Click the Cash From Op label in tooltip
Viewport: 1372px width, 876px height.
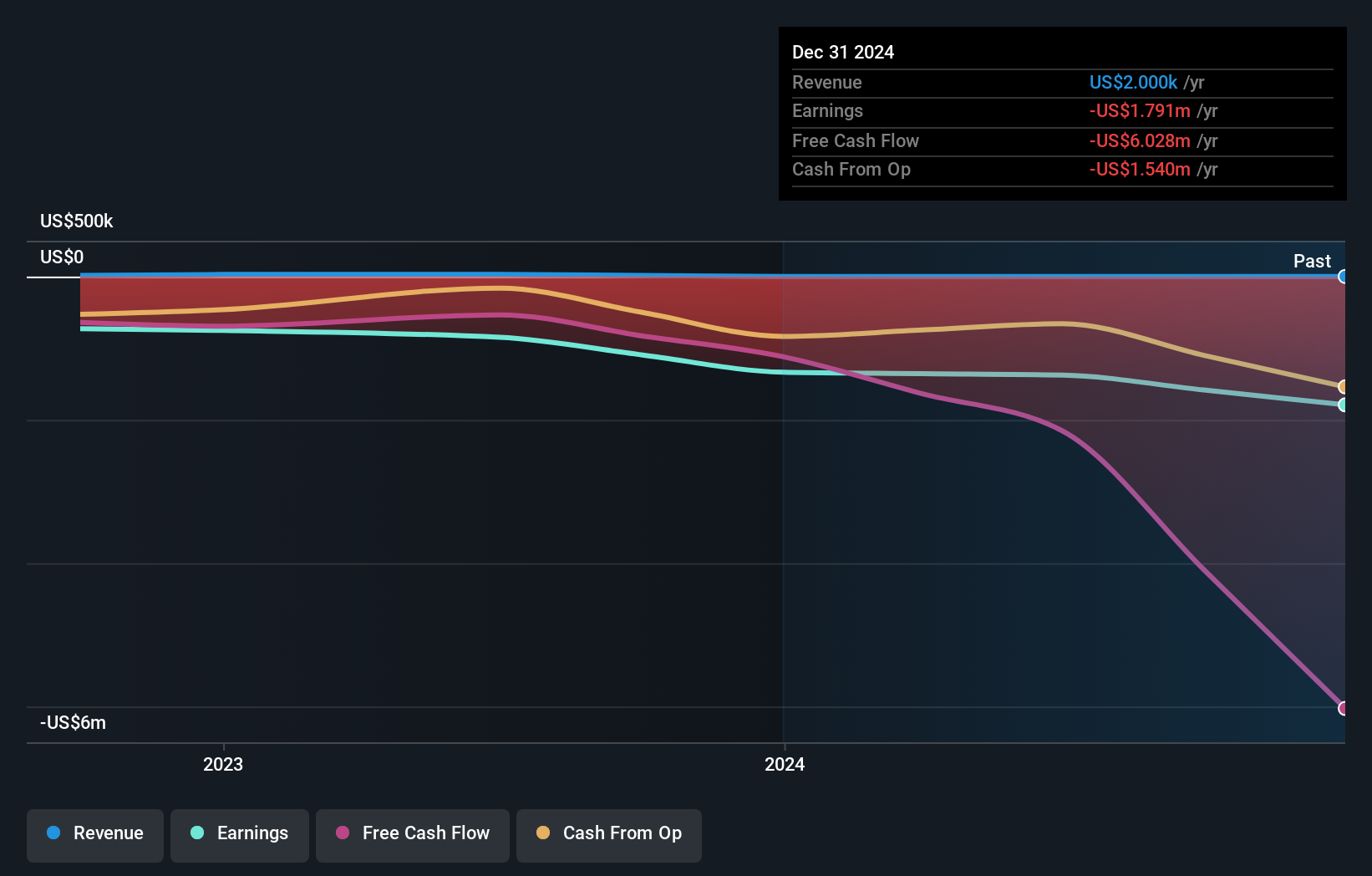(851, 169)
